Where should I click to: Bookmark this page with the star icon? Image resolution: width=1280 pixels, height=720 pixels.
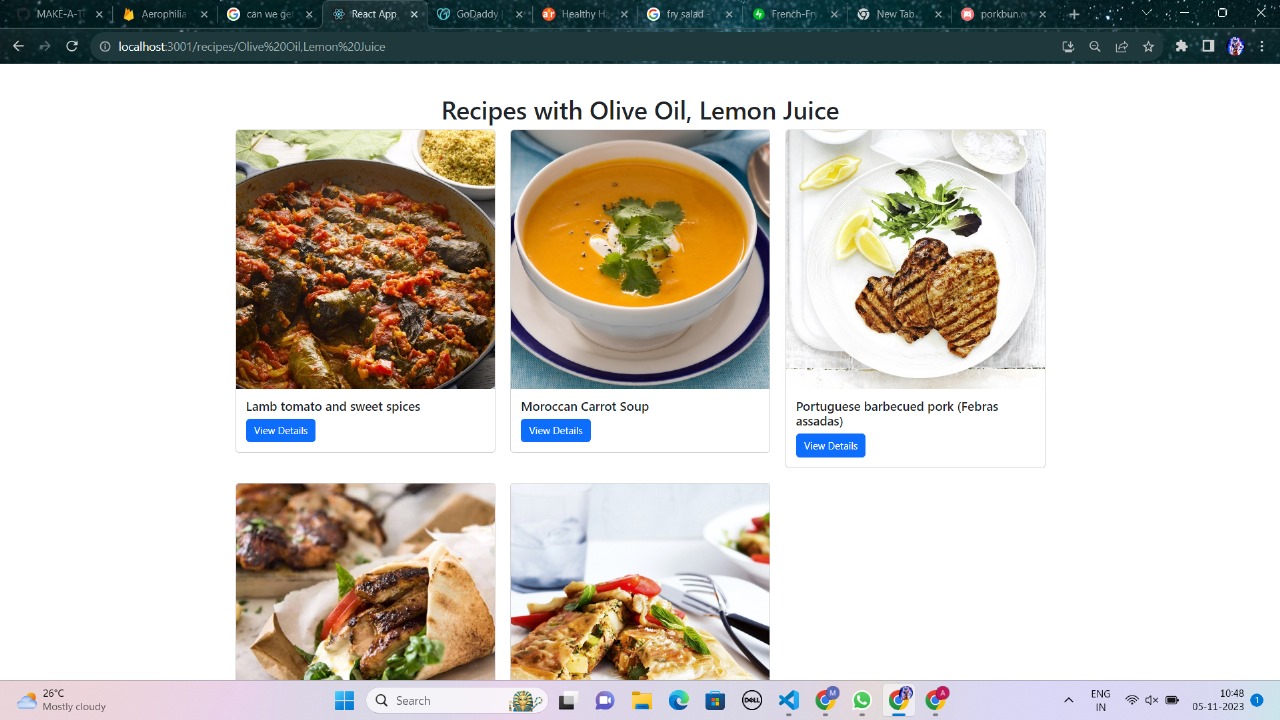click(x=1149, y=47)
